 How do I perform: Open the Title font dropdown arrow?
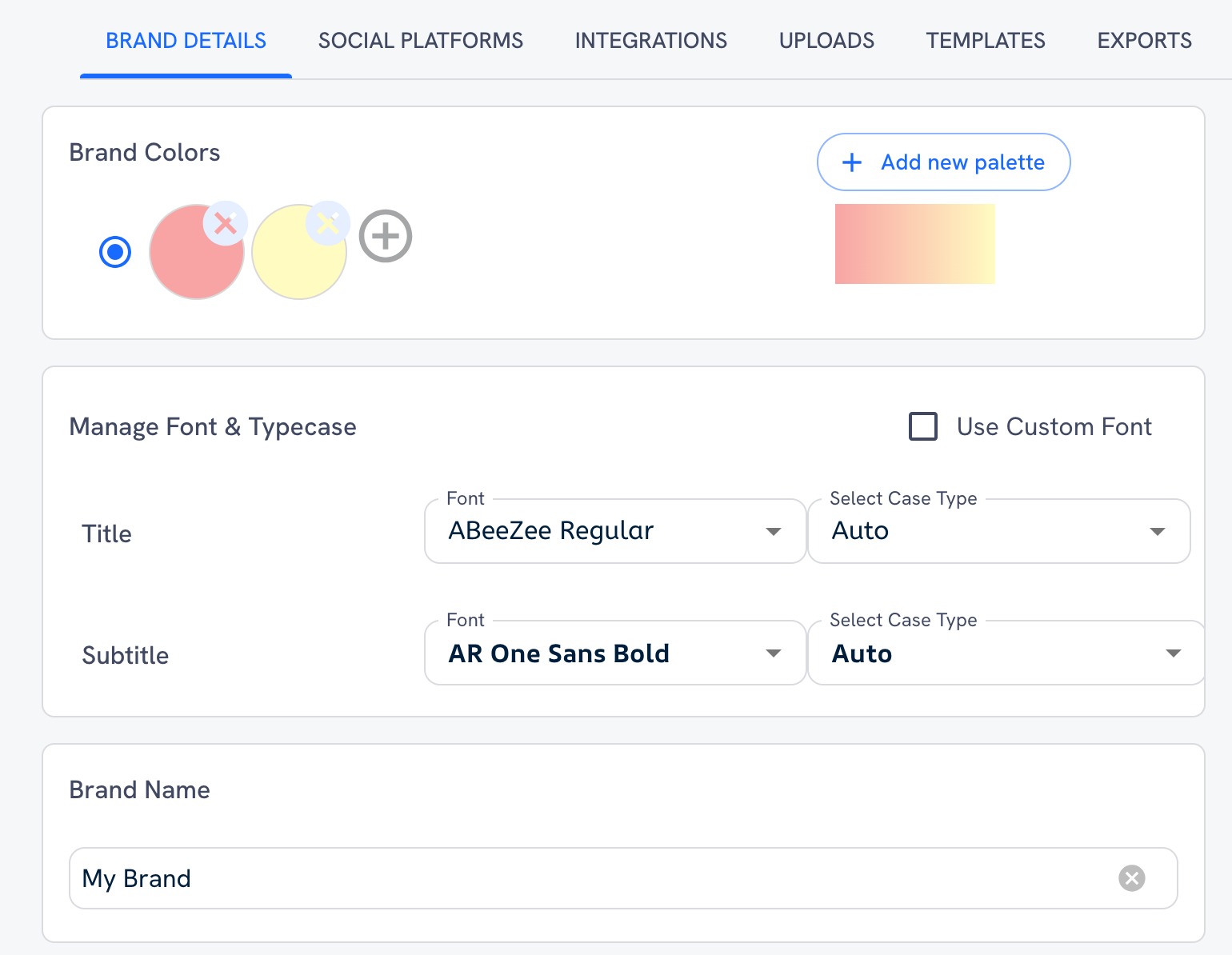773,530
